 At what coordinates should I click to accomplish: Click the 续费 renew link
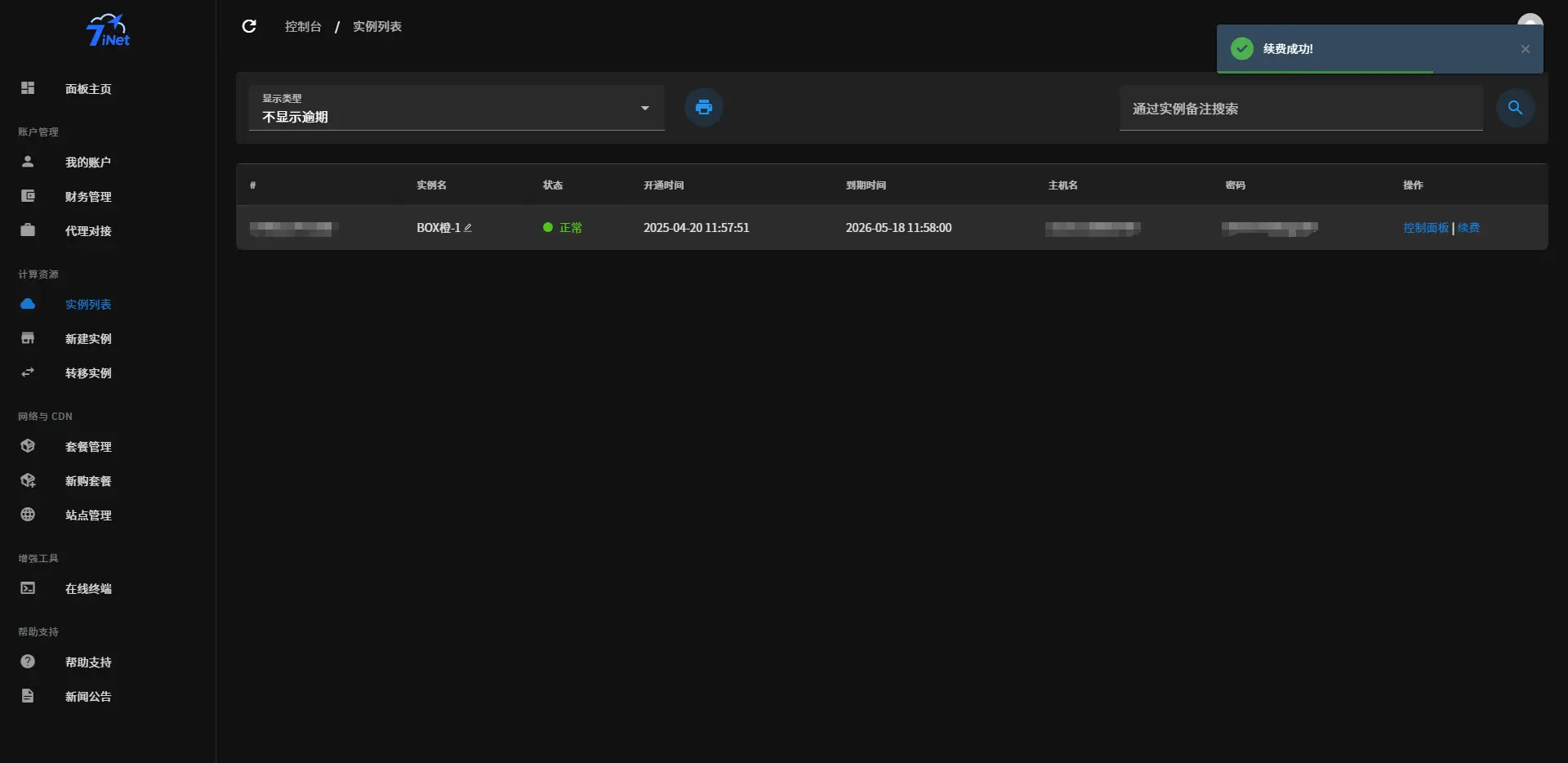coord(1468,228)
